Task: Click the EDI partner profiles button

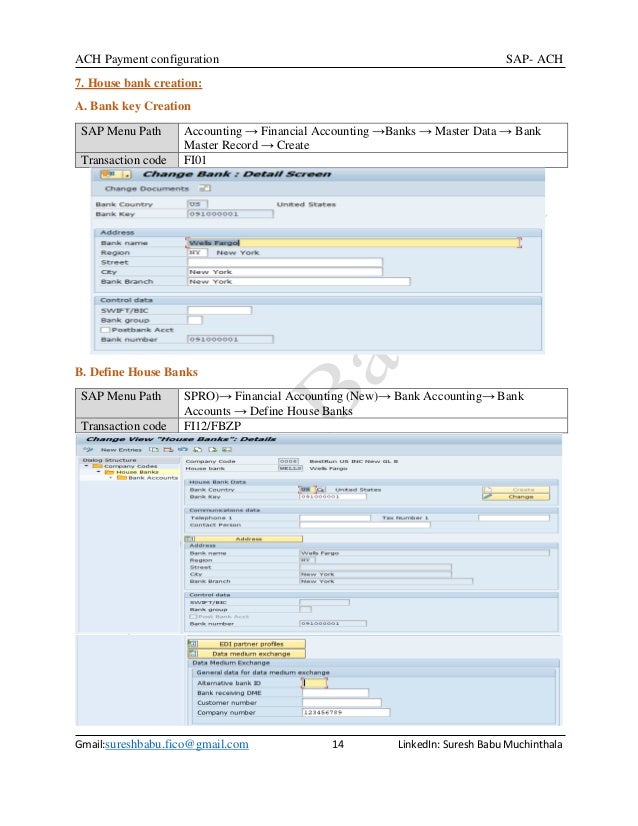Action: coord(247,644)
